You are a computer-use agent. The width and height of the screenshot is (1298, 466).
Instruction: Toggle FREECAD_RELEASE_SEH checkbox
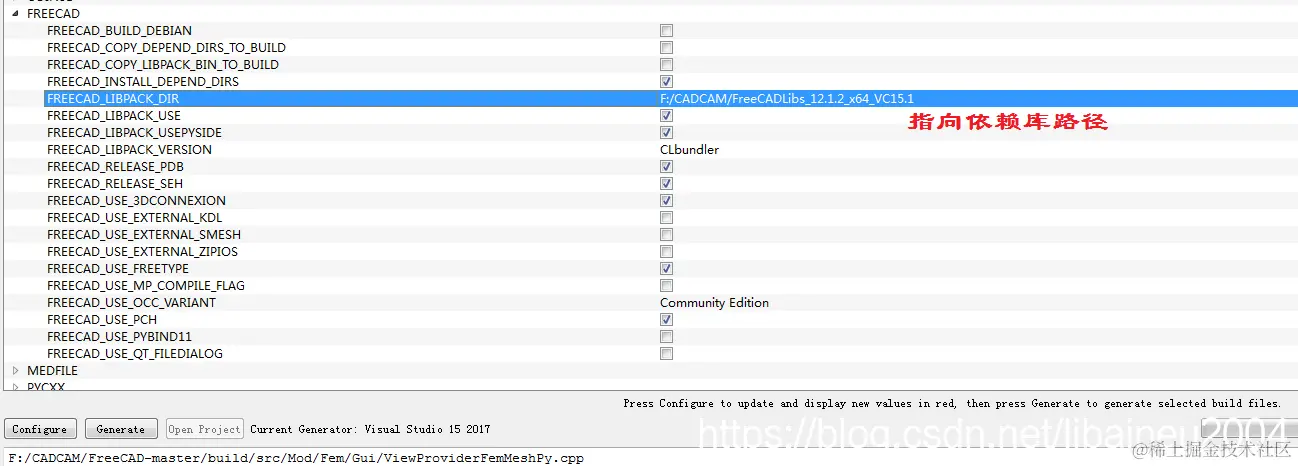666,184
